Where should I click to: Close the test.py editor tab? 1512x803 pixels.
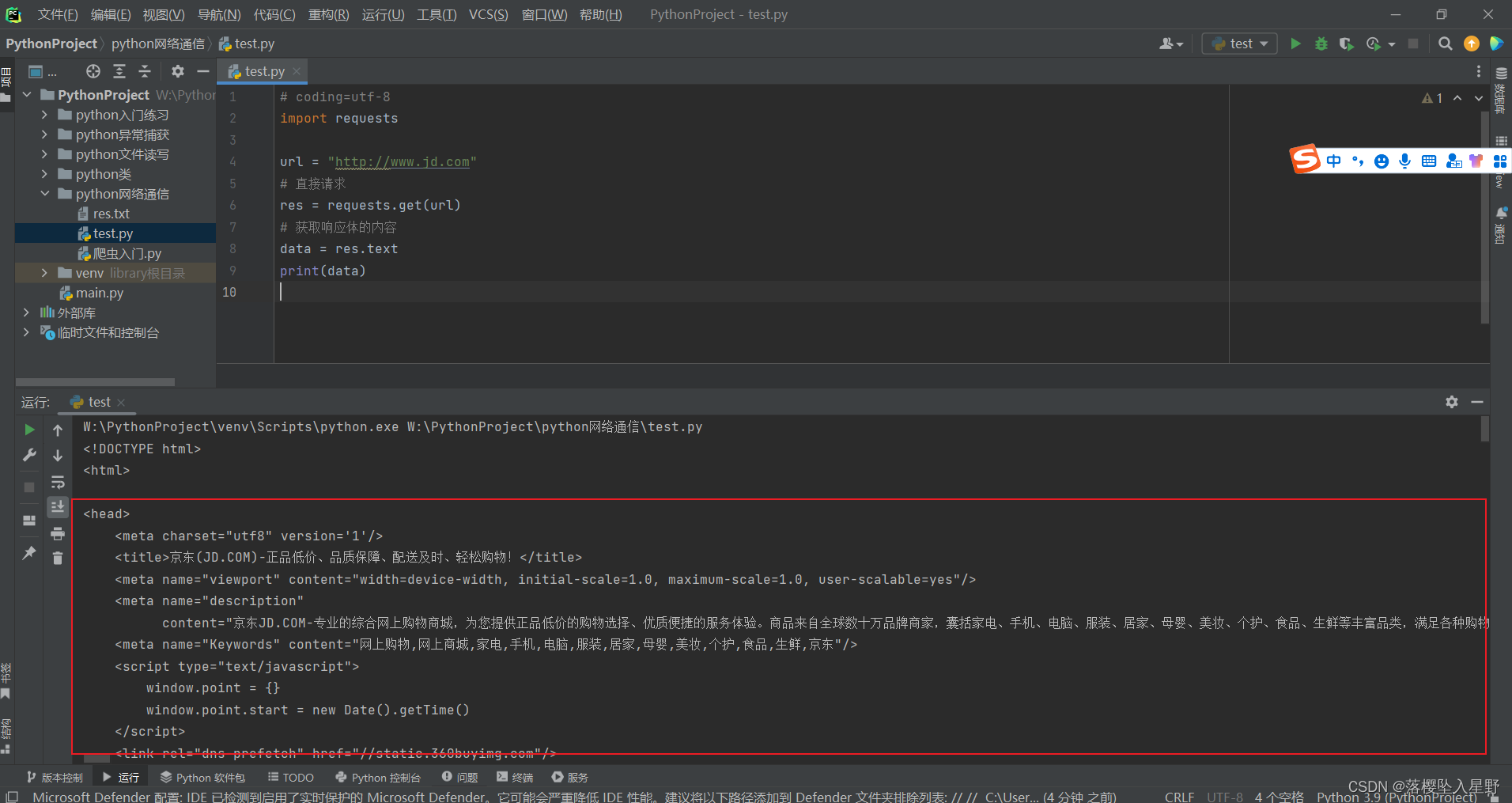(x=297, y=71)
